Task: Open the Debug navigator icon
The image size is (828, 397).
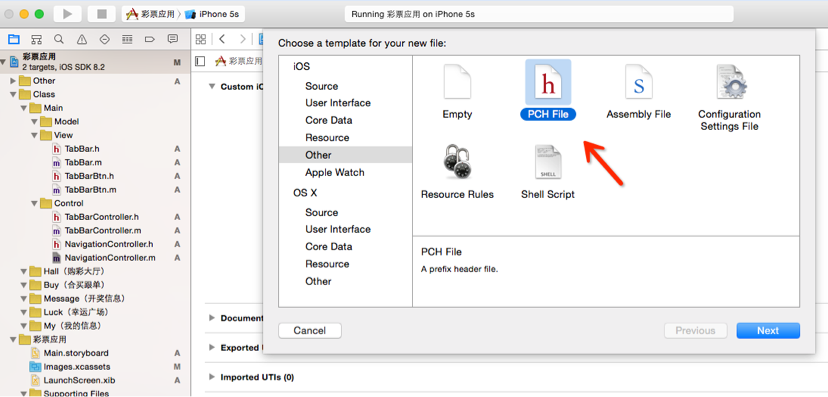Action: click(x=127, y=39)
